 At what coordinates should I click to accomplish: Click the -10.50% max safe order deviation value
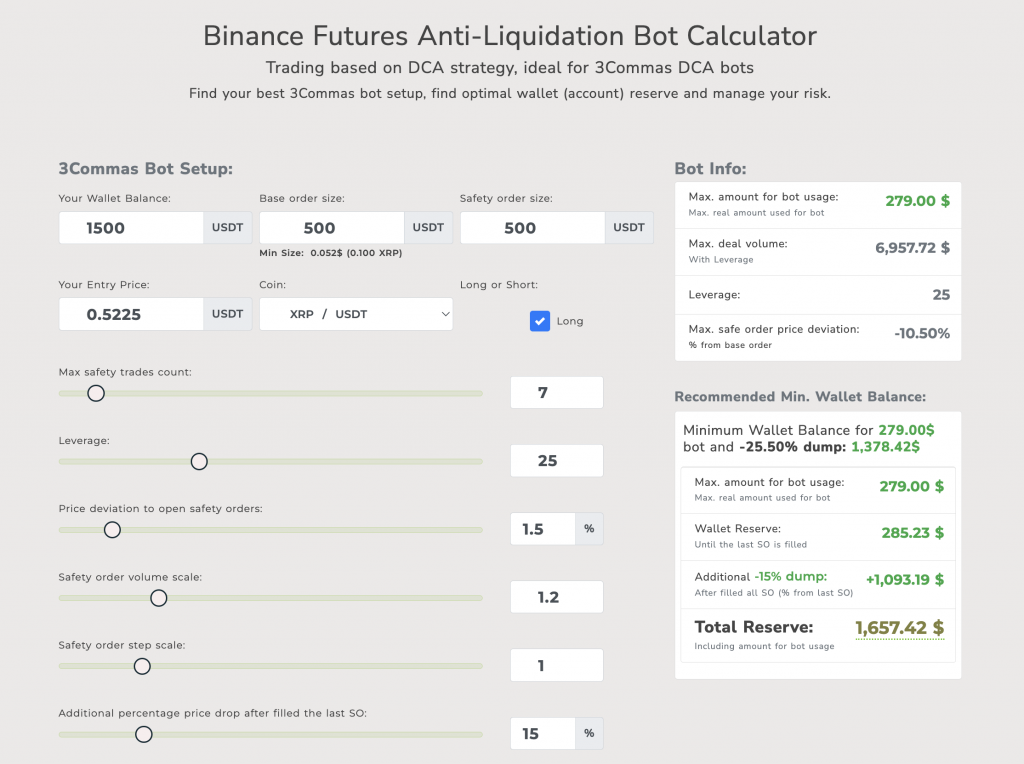[x=922, y=334]
